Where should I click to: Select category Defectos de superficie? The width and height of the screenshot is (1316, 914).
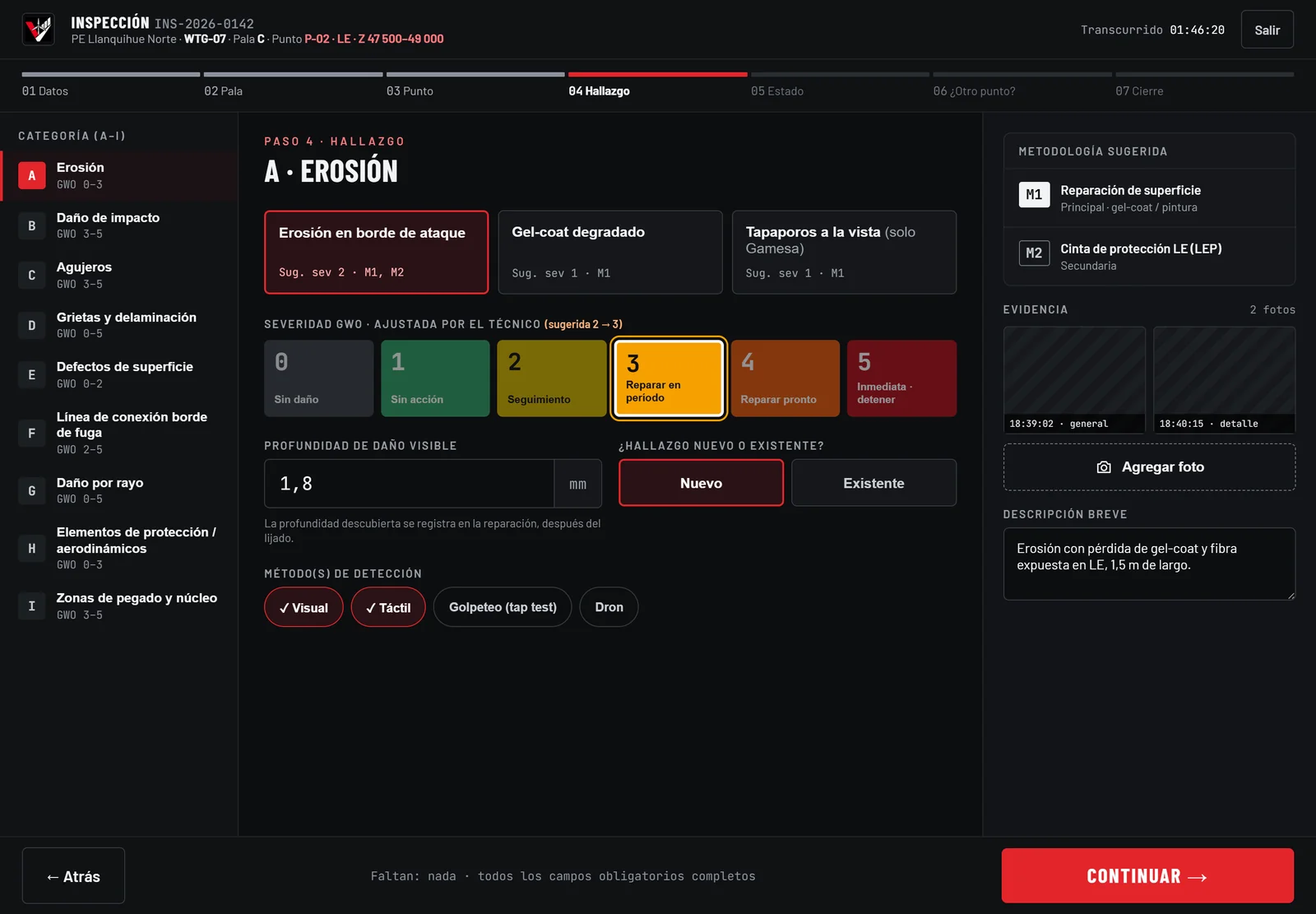tap(119, 374)
